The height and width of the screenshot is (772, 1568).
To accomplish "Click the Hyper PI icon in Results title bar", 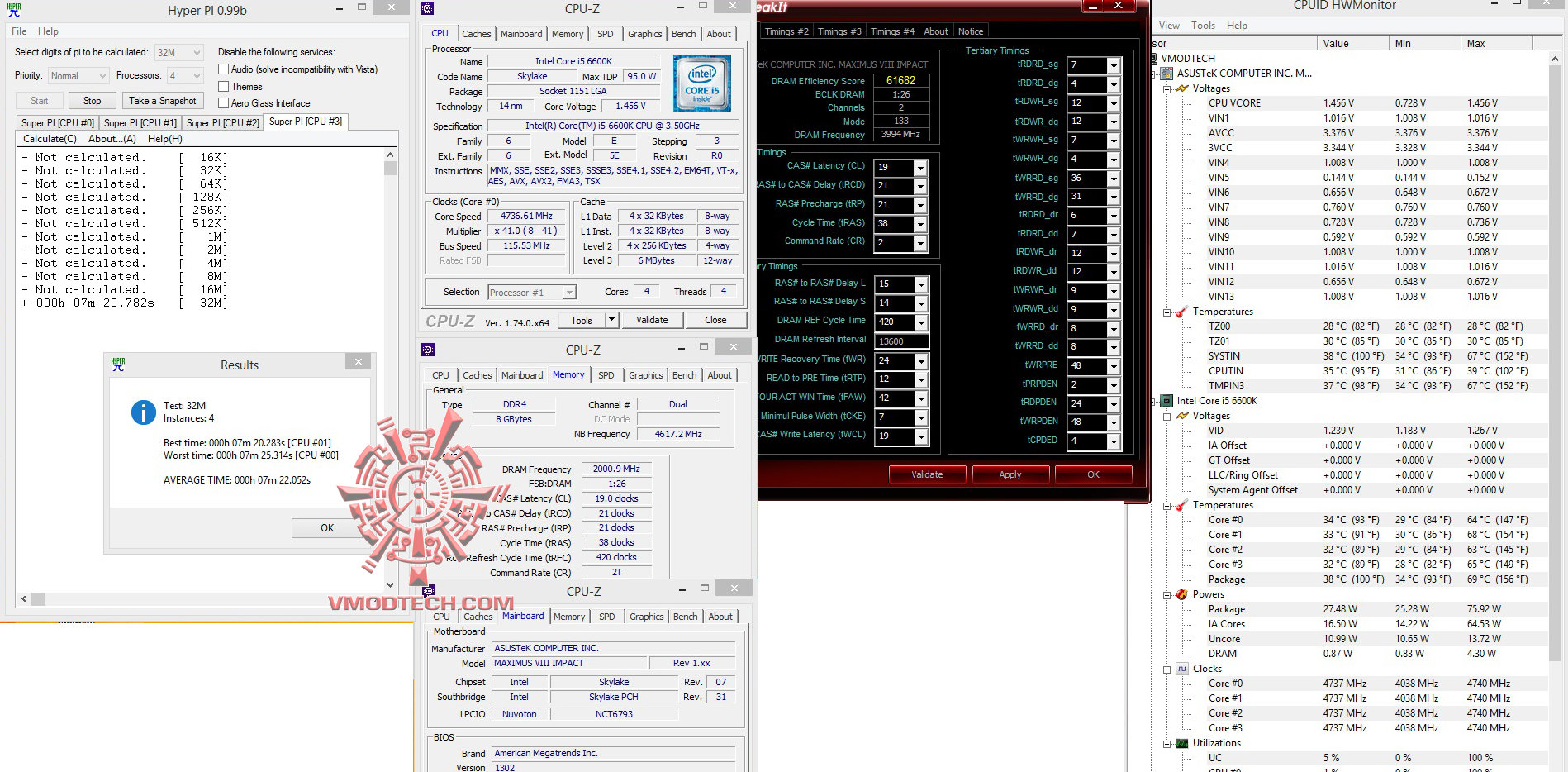I will 118,365.
